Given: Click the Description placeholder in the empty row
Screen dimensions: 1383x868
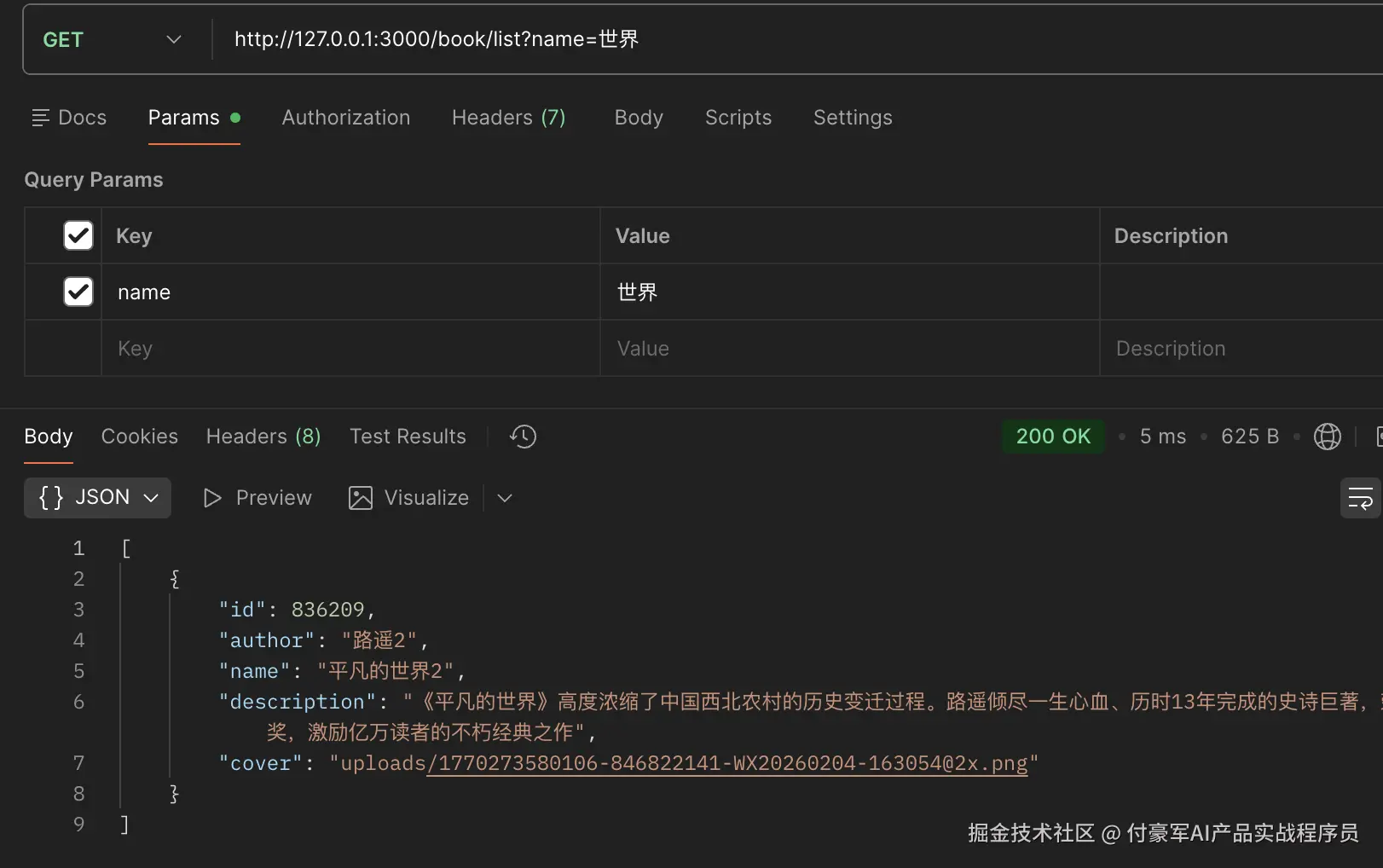Looking at the screenshot, I should point(1241,349).
